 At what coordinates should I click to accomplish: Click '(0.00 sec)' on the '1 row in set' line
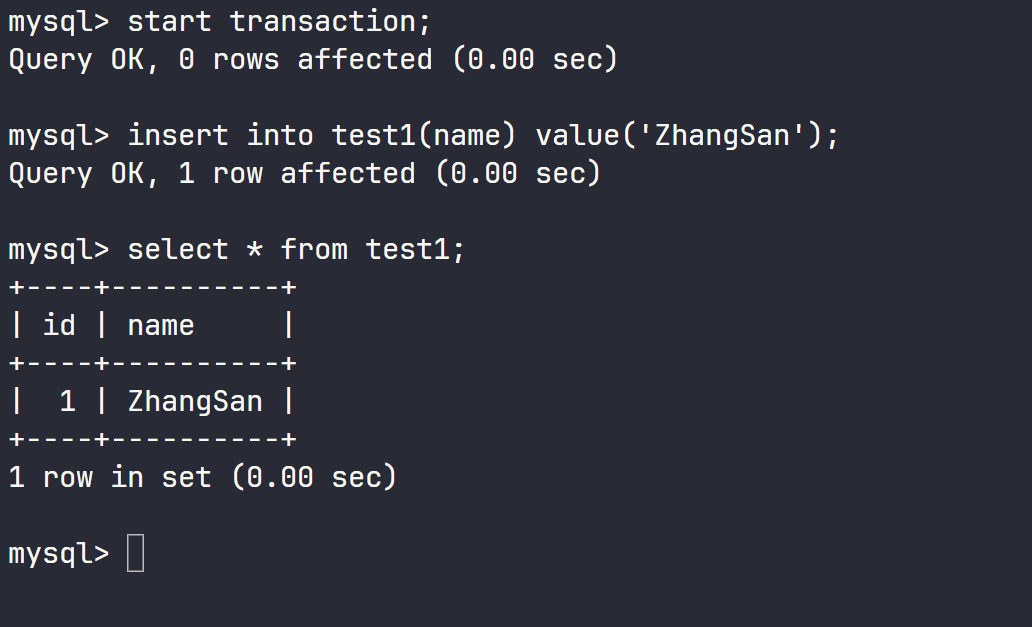[313, 477]
